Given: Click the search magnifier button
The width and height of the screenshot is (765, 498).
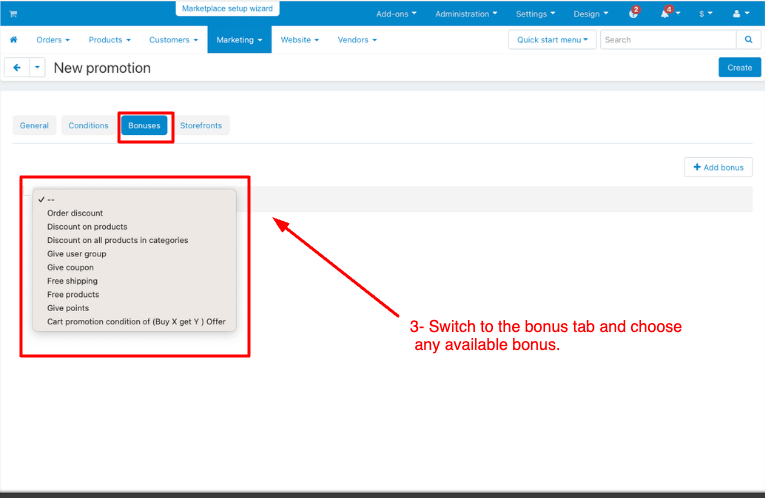Looking at the screenshot, I should click(748, 40).
